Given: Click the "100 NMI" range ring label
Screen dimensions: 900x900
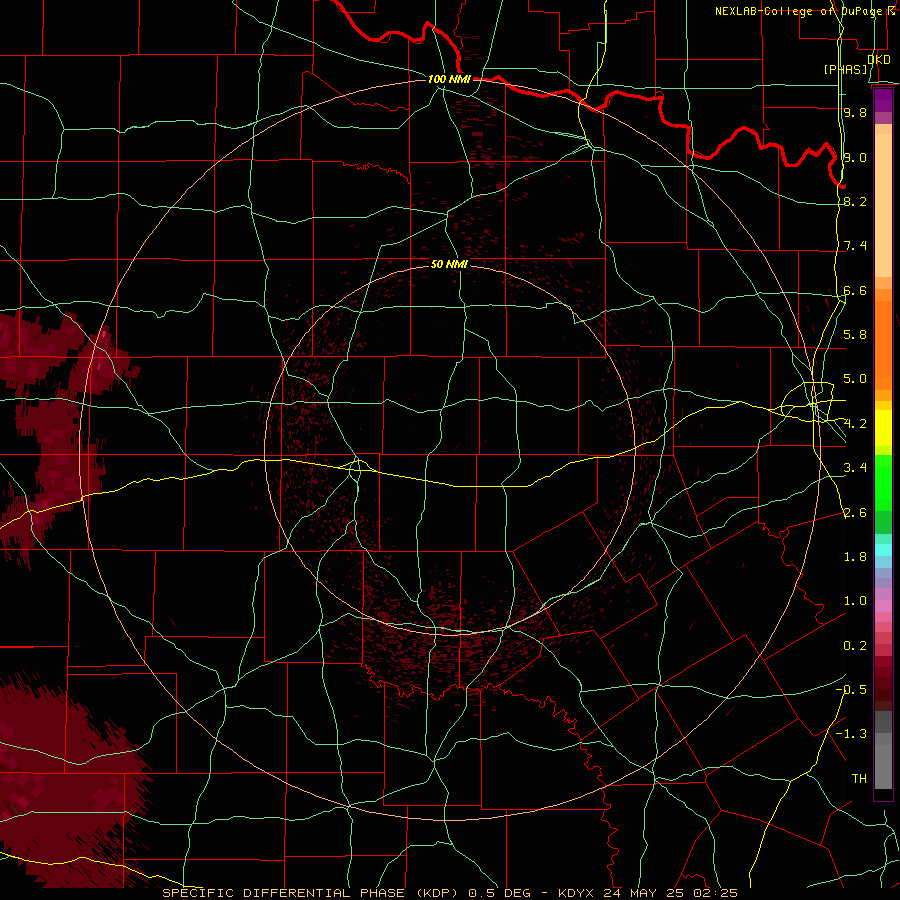Looking at the screenshot, I should (449, 79).
